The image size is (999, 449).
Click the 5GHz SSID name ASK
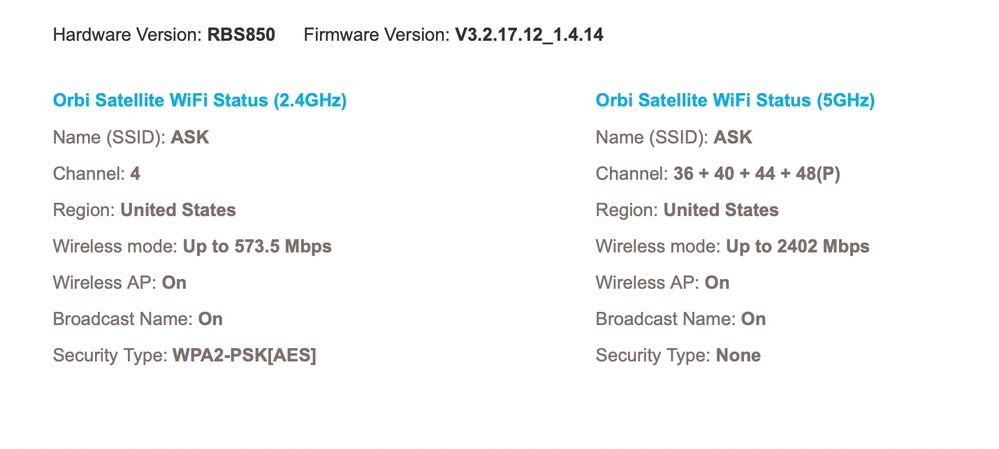tap(733, 137)
